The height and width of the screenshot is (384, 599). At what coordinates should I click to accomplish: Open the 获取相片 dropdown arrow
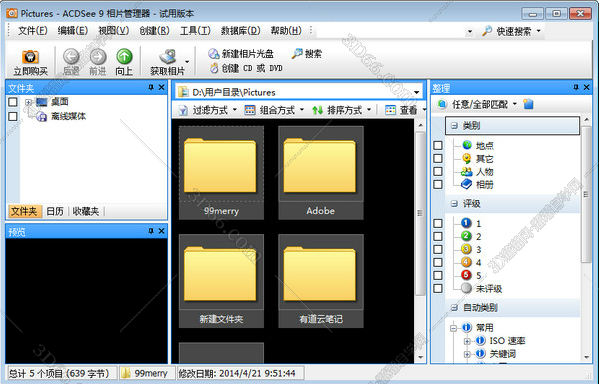[187, 62]
